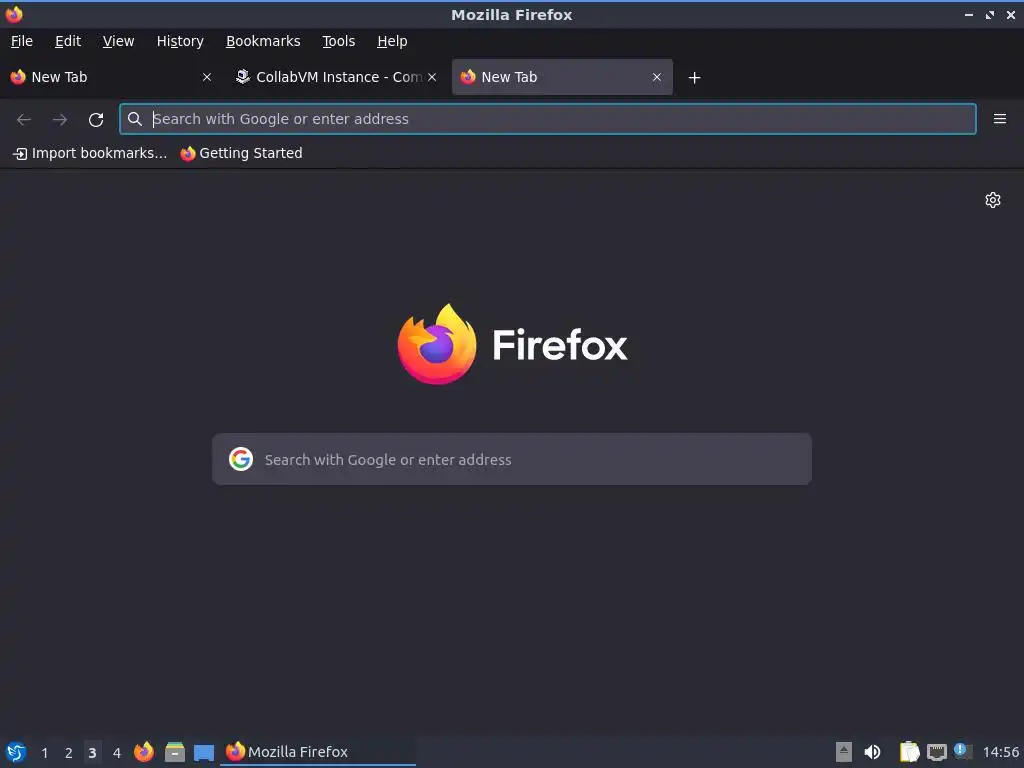This screenshot has width=1024, height=768.
Task: Click the Firefox icon in title bar
Action: 14,14
